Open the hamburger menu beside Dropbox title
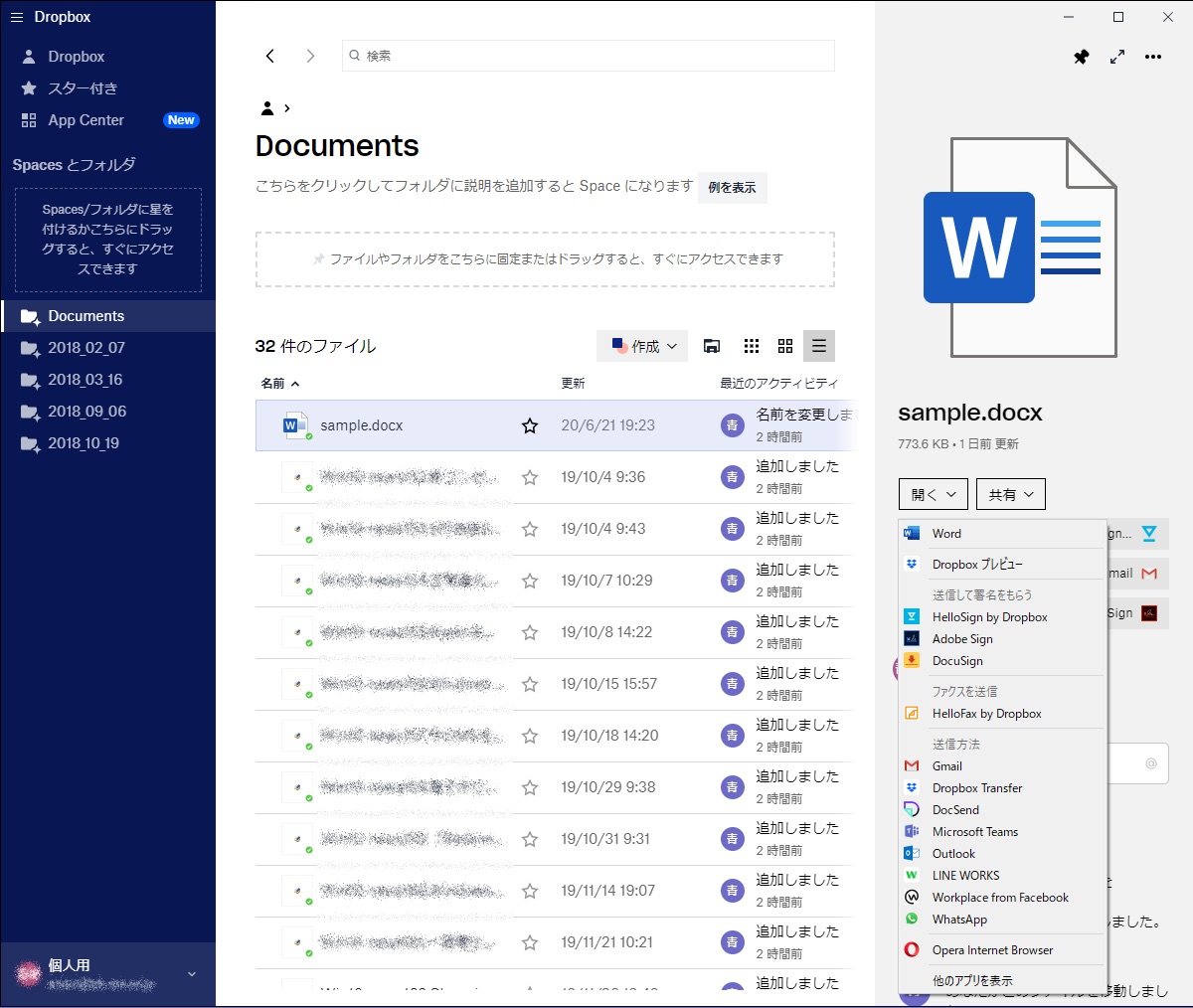This screenshot has height=1008, width=1193. coord(16,17)
